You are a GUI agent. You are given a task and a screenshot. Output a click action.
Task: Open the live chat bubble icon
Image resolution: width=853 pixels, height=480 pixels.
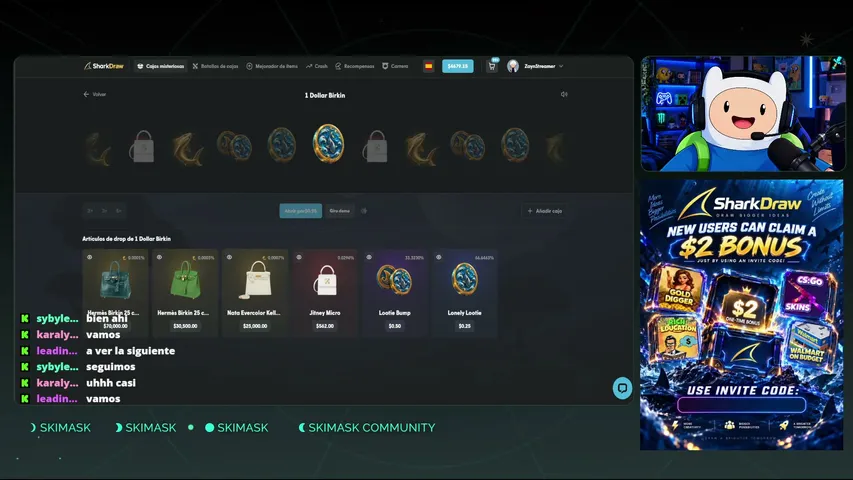tap(622, 388)
